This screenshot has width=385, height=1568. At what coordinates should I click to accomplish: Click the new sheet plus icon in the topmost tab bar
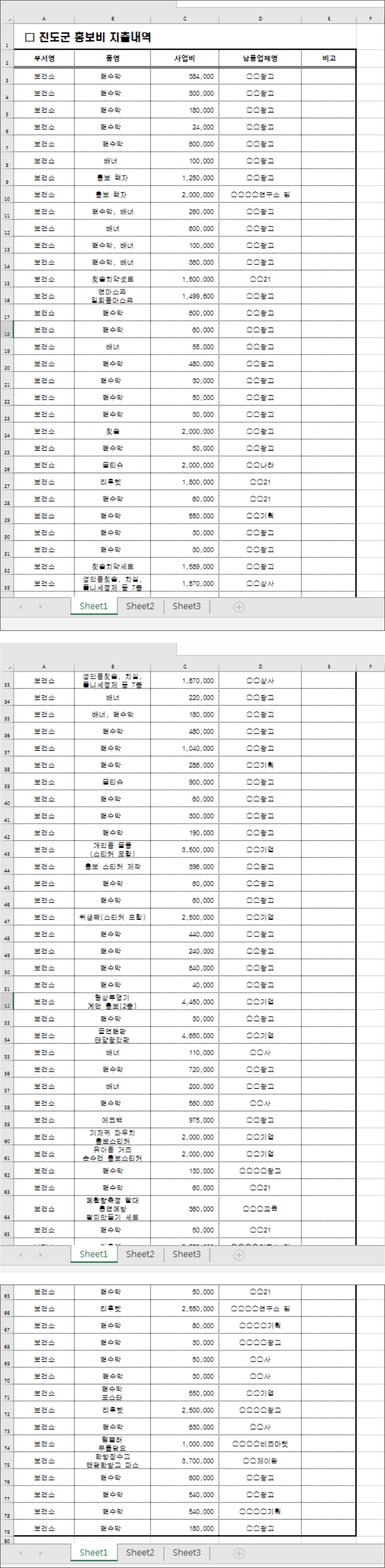click(239, 607)
